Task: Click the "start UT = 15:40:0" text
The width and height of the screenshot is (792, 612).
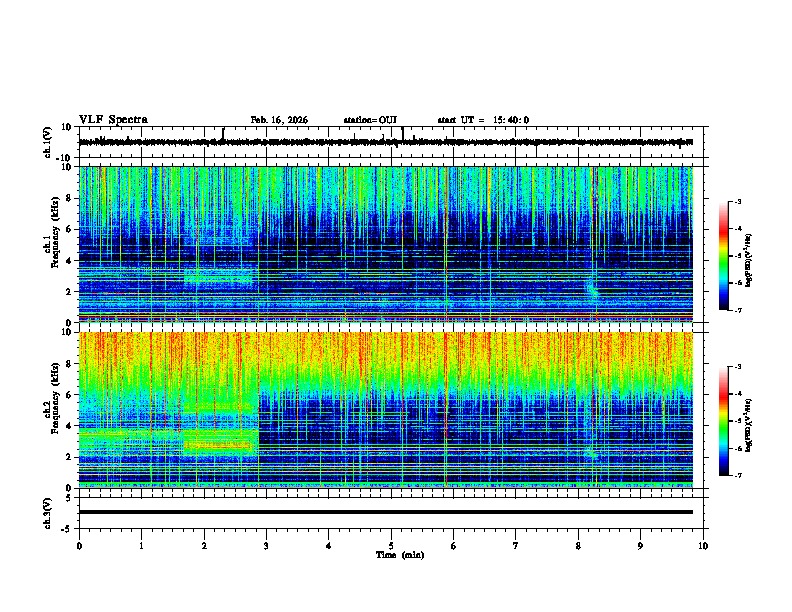Action: click(483, 120)
